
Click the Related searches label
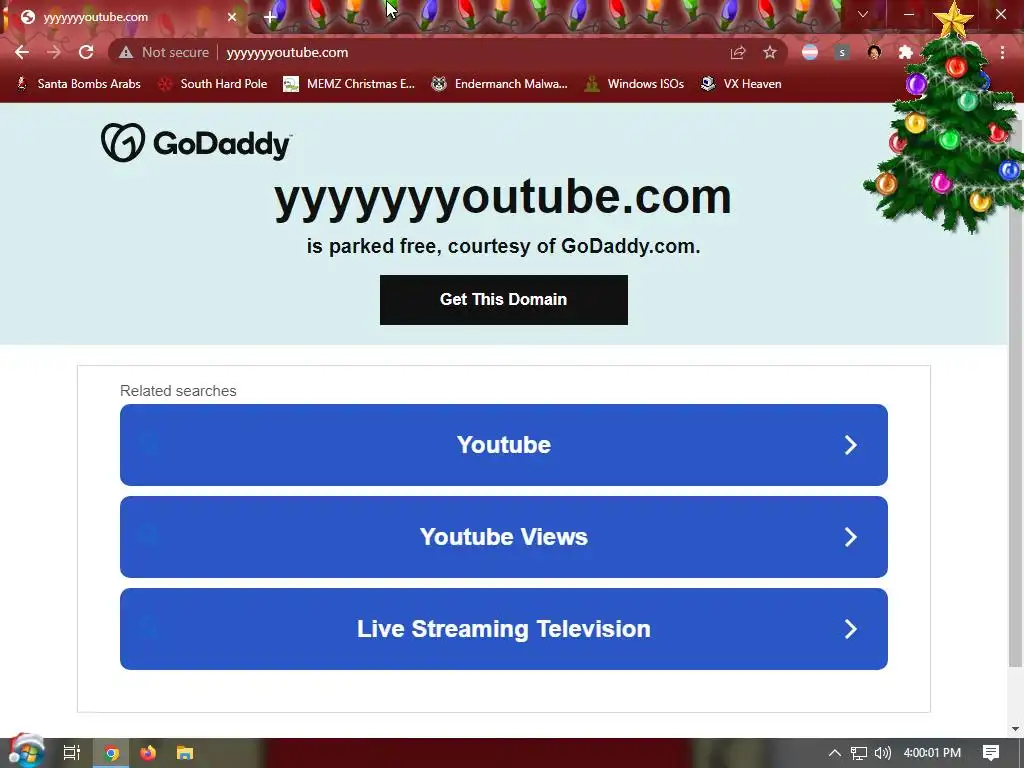tap(178, 391)
